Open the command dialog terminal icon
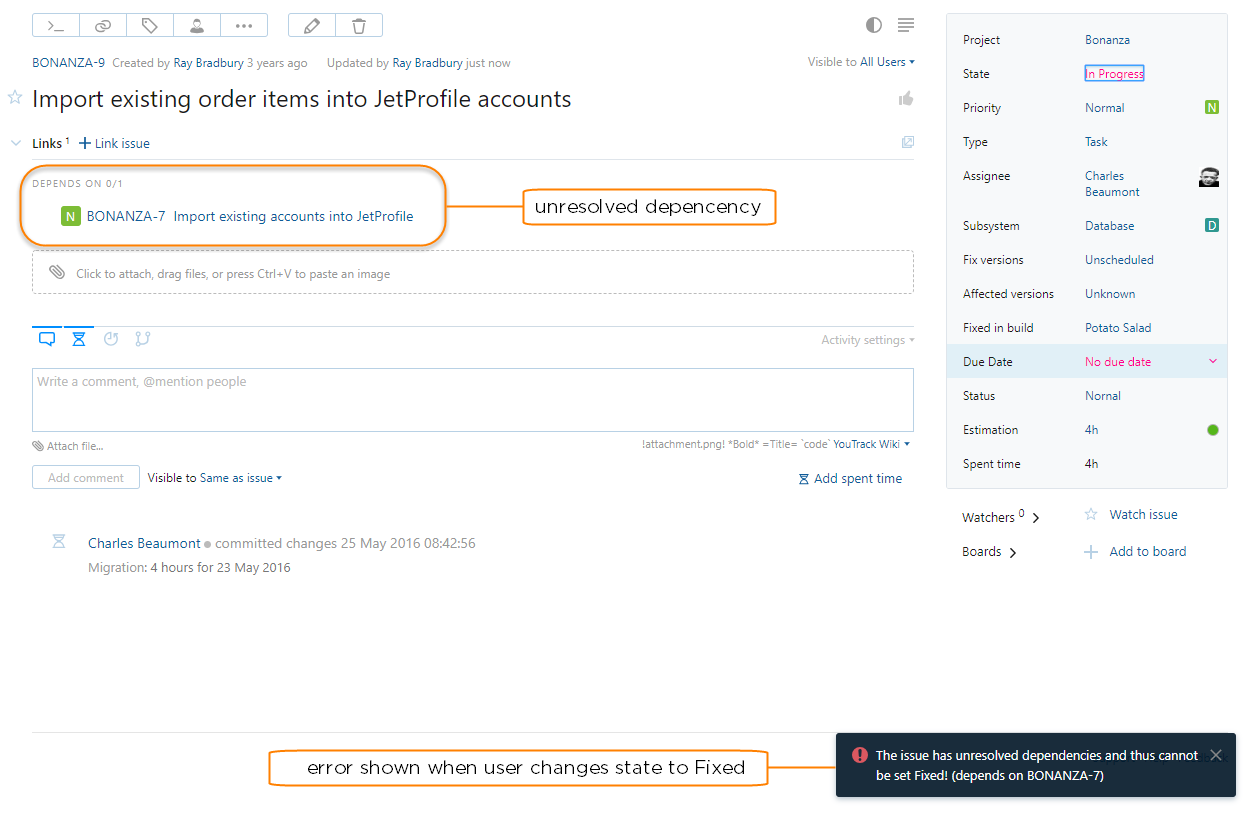Image resolution: width=1260 pixels, height=813 pixels. (56, 26)
